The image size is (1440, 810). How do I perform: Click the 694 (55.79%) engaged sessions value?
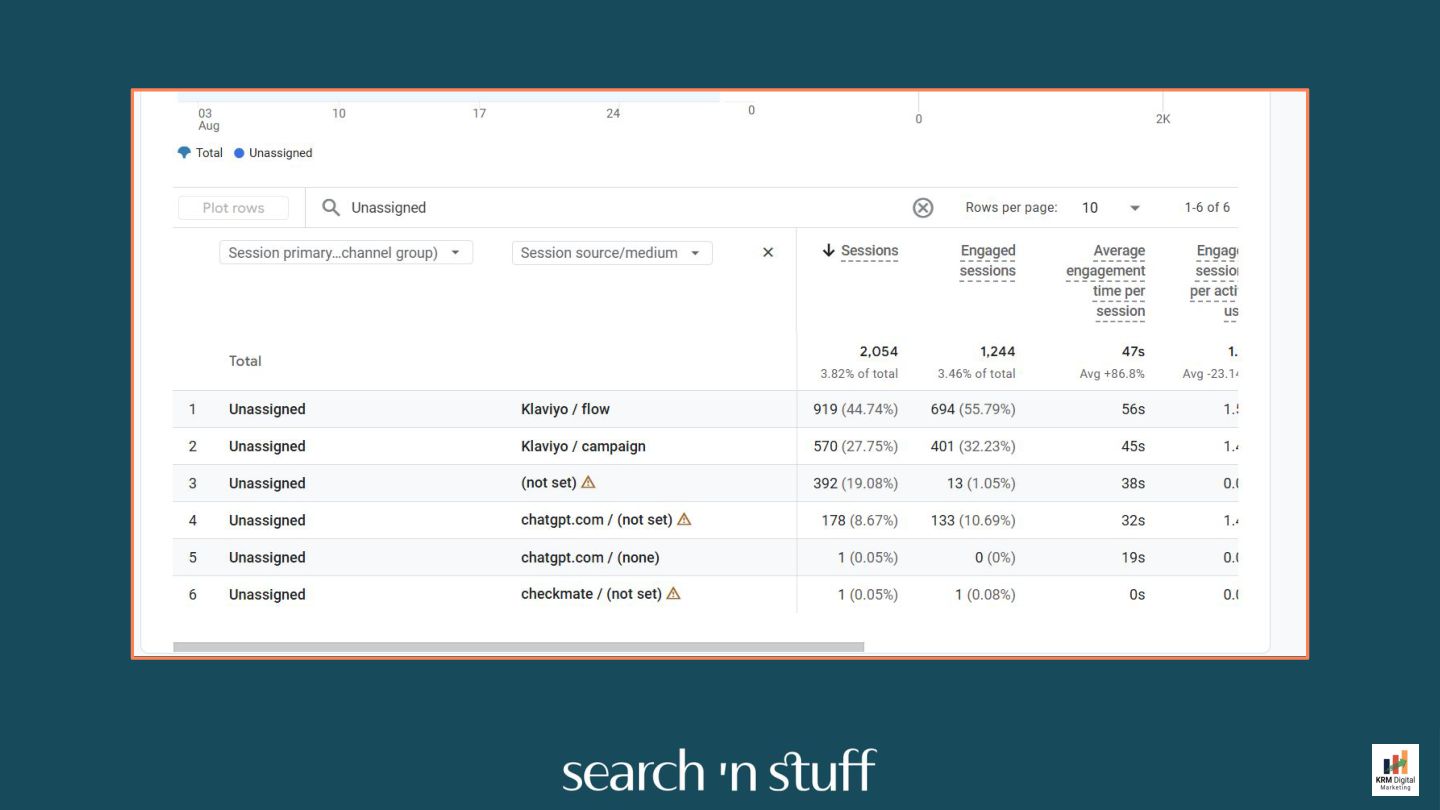(x=973, y=409)
